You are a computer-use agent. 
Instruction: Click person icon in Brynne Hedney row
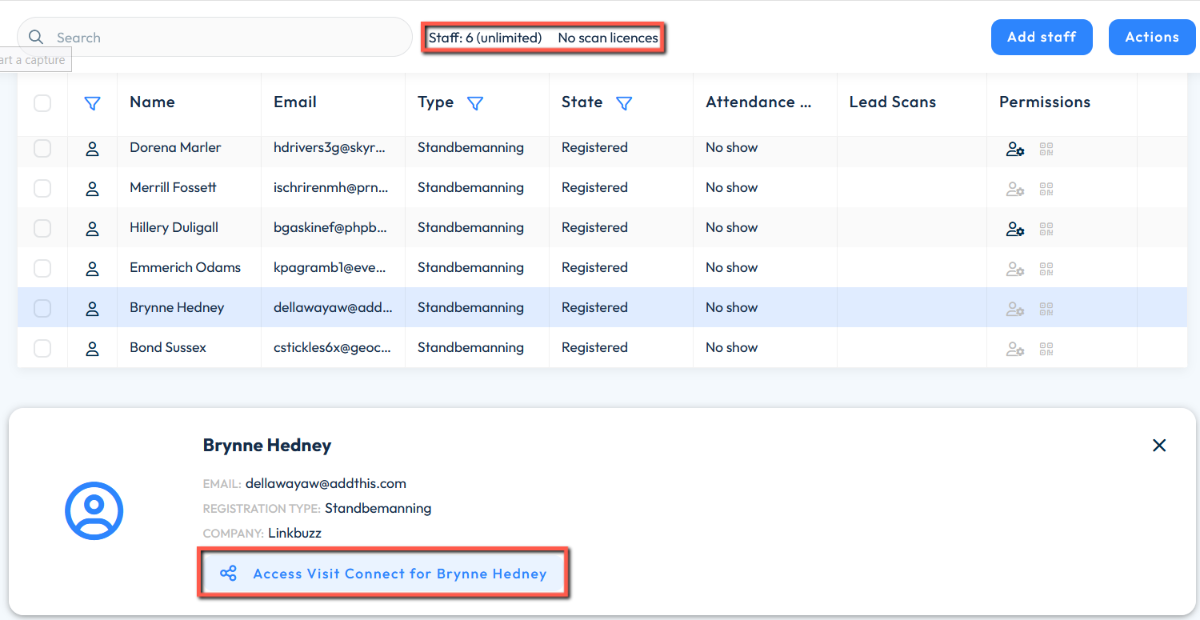(x=92, y=308)
